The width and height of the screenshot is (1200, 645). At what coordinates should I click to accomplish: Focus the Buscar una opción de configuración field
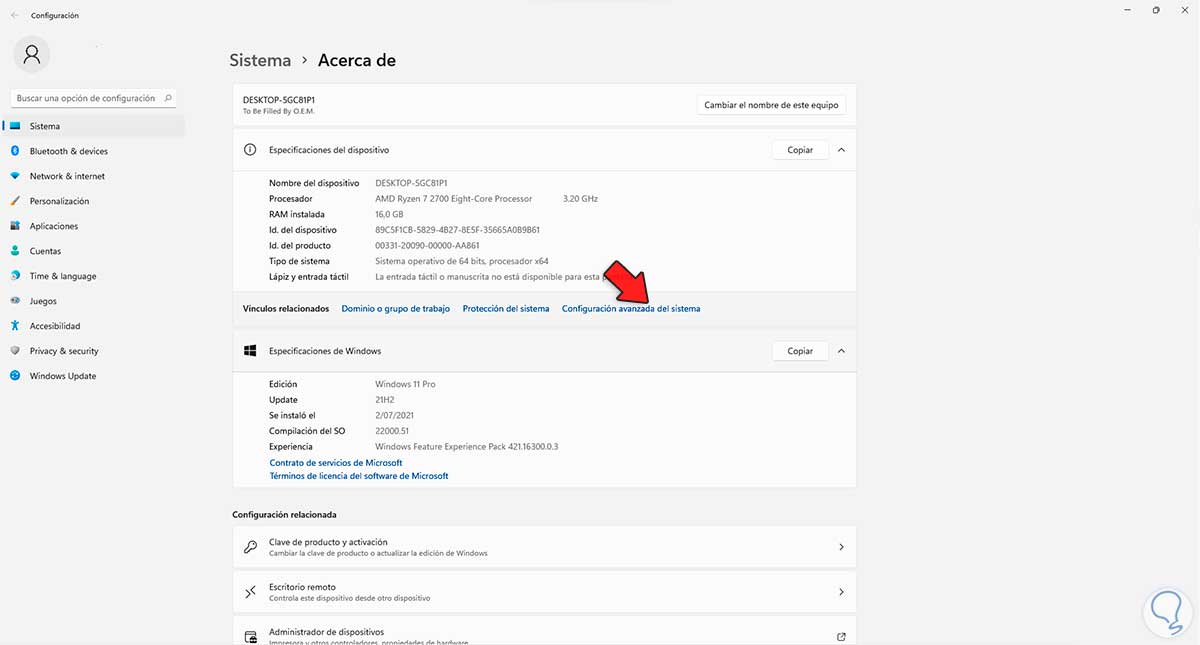click(94, 98)
